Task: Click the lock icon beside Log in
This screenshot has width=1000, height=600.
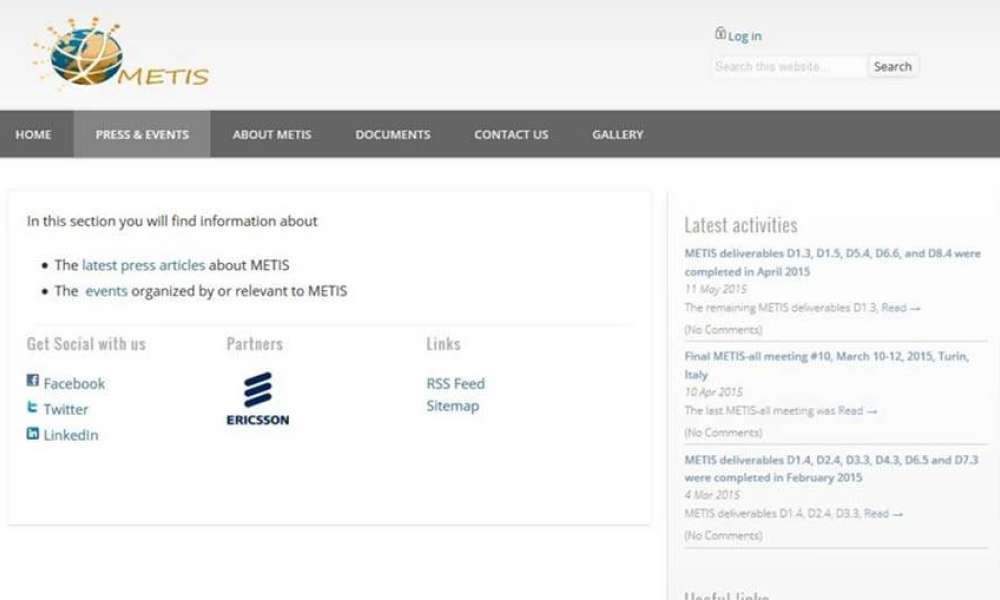Action: coord(720,34)
